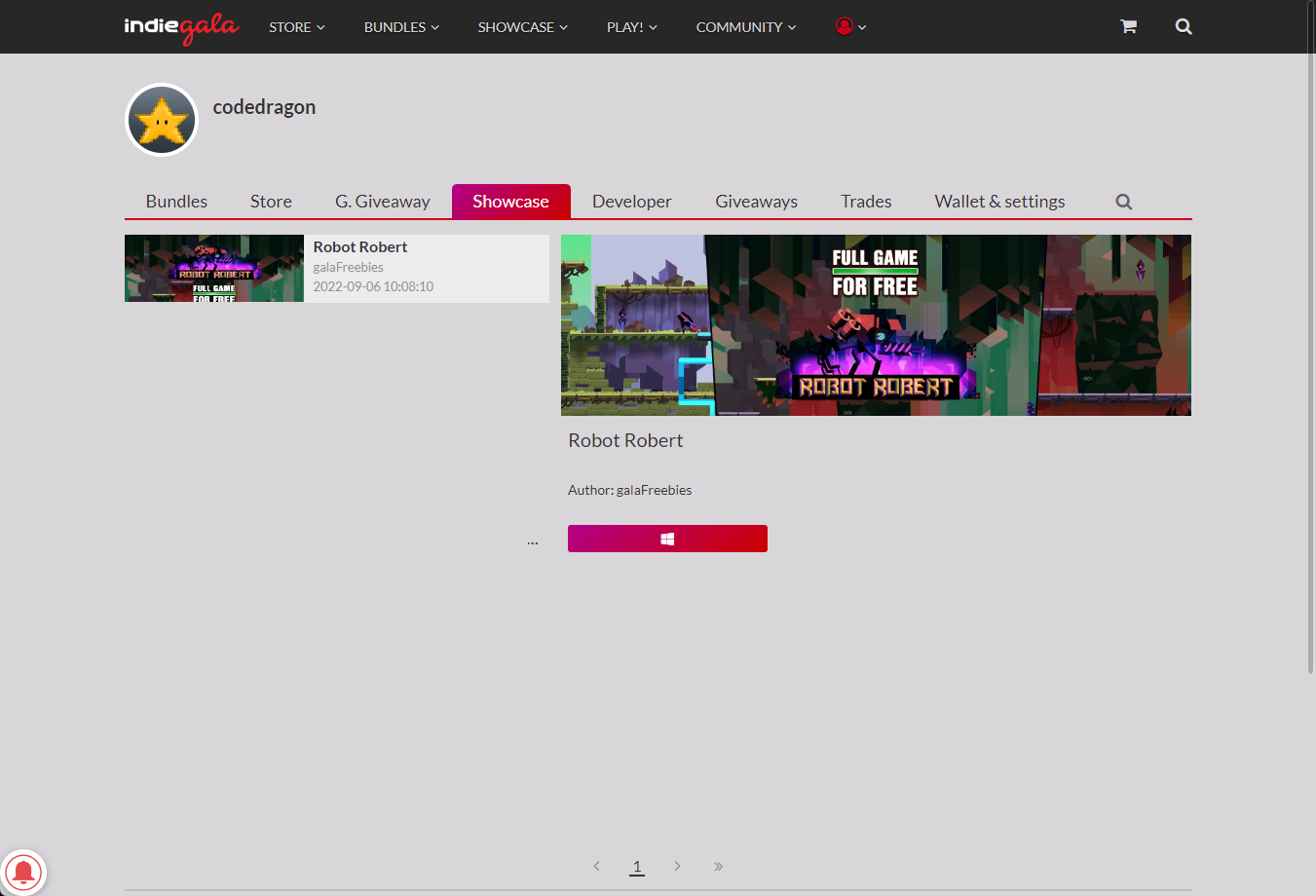Expand the STORE dropdown menu

297,27
